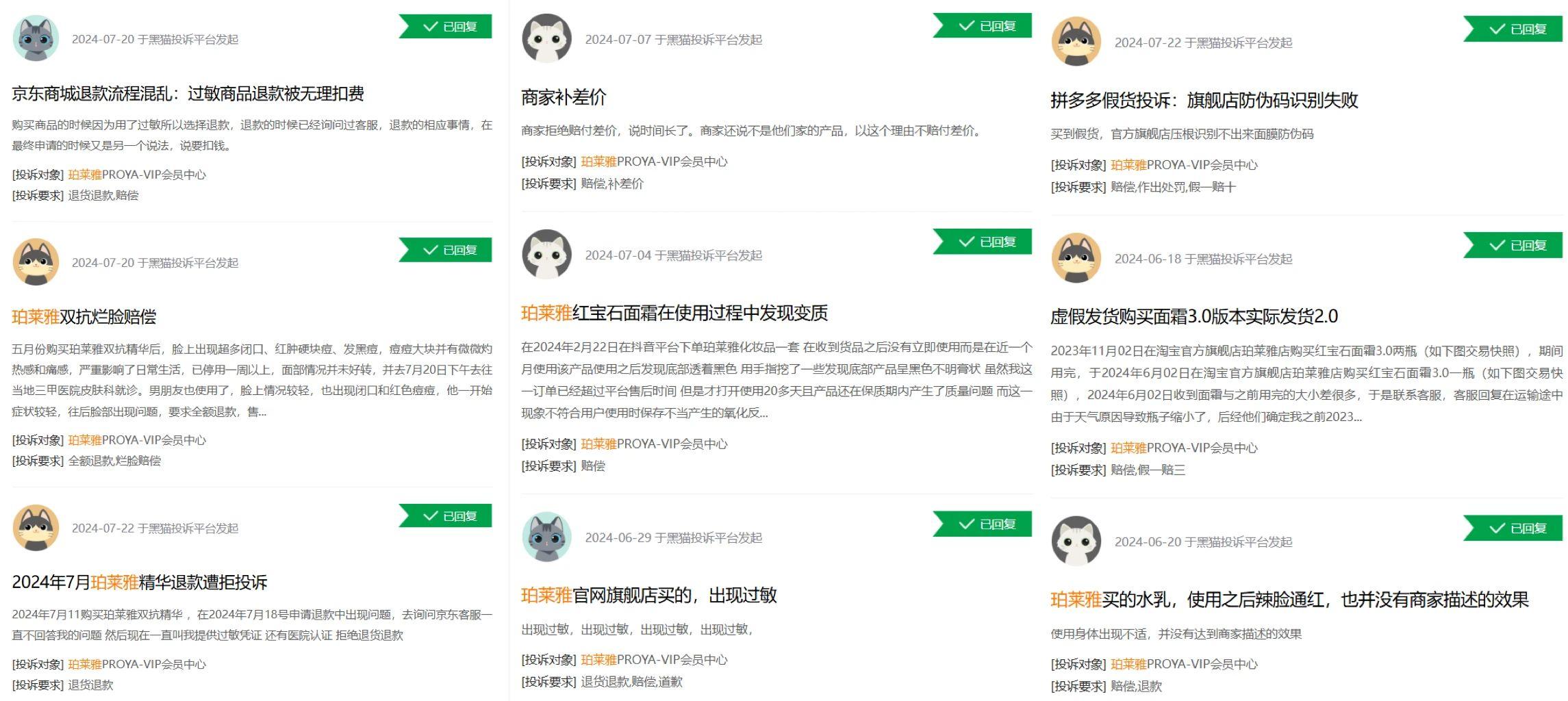The height and width of the screenshot is (701, 1568).
Task: Click the avatar above 商家补差价 complaint
Action: click(546, 38)
